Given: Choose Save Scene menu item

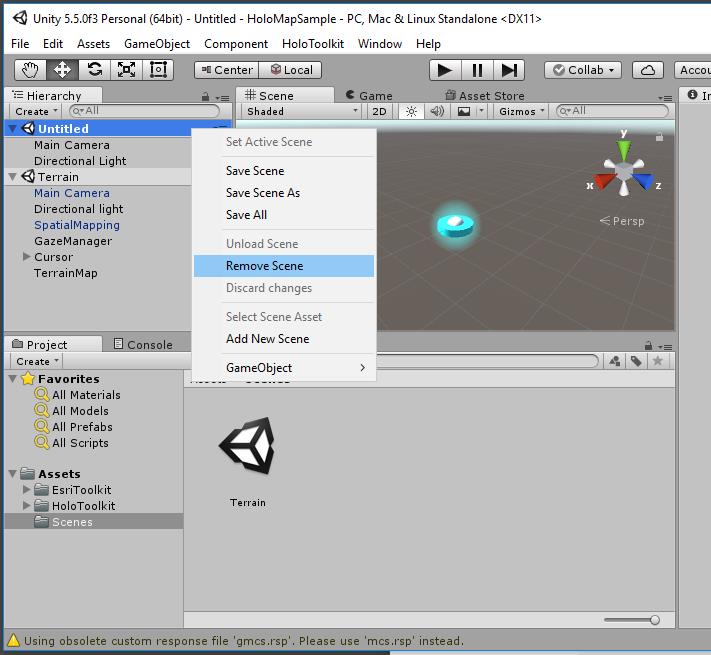Looking at the screenshot, I should 284,171.
